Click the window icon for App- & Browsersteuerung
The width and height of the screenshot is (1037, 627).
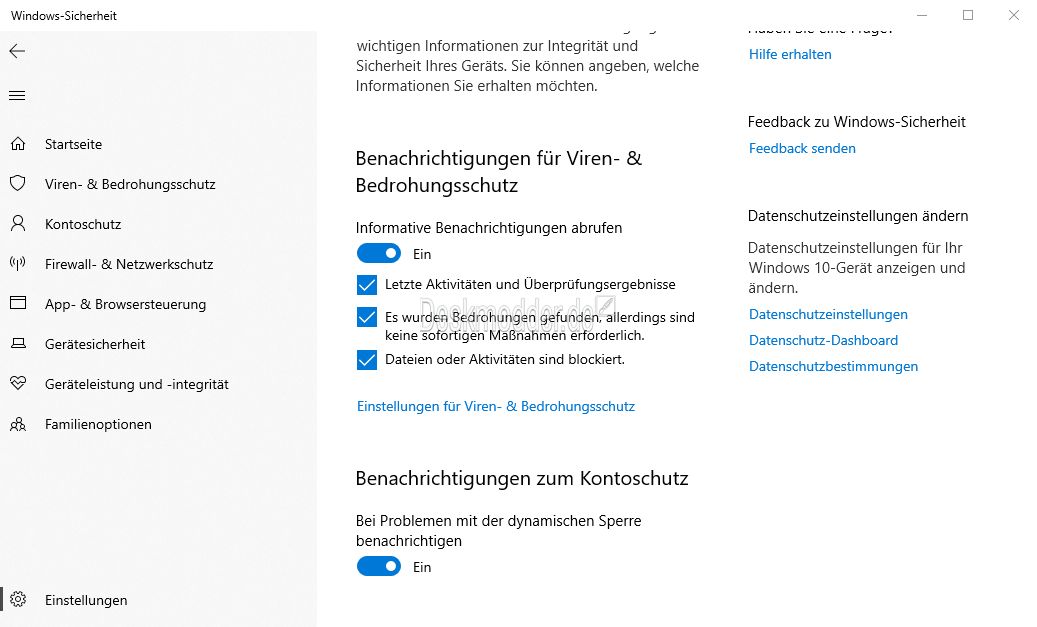pyautogui.click(x=18, y=303)
